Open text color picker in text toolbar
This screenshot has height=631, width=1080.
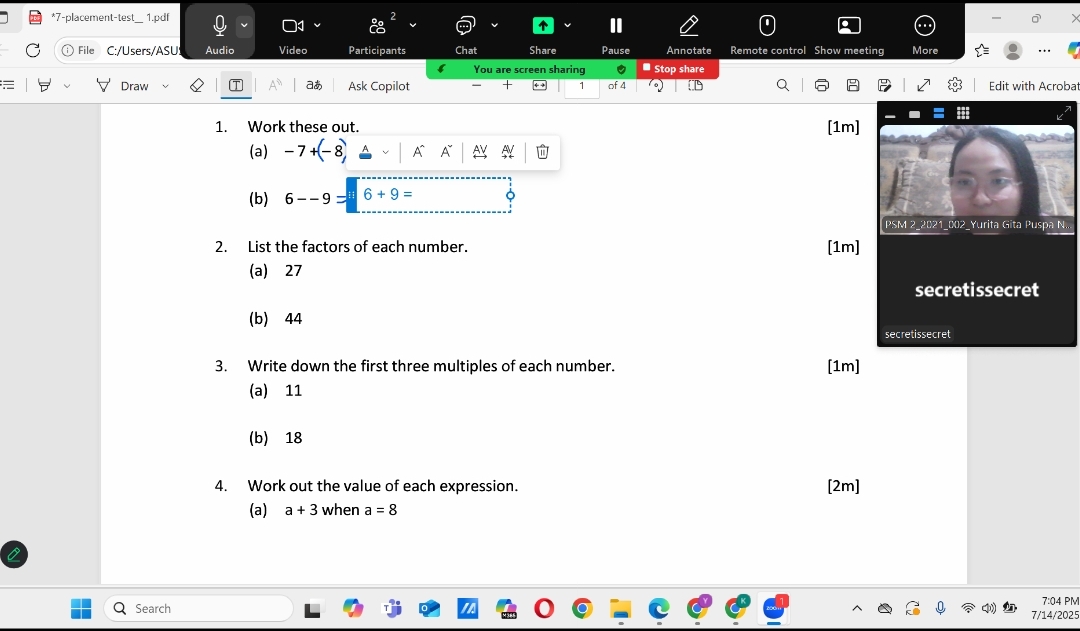click(365, 152)
